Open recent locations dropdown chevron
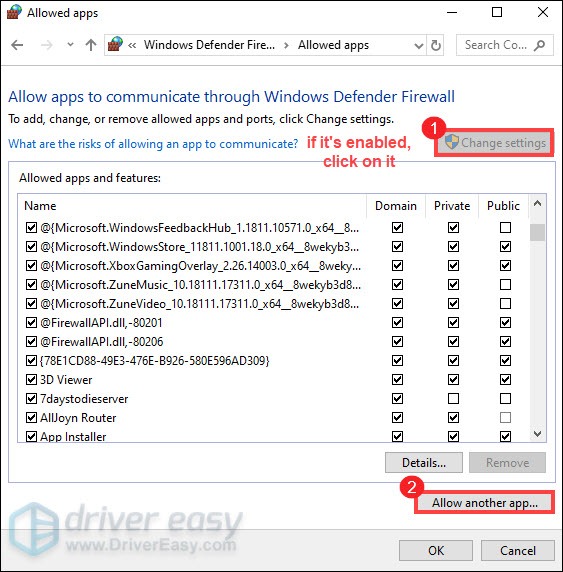The width and height of the screenshot is (563, 572). click(70, 45)
